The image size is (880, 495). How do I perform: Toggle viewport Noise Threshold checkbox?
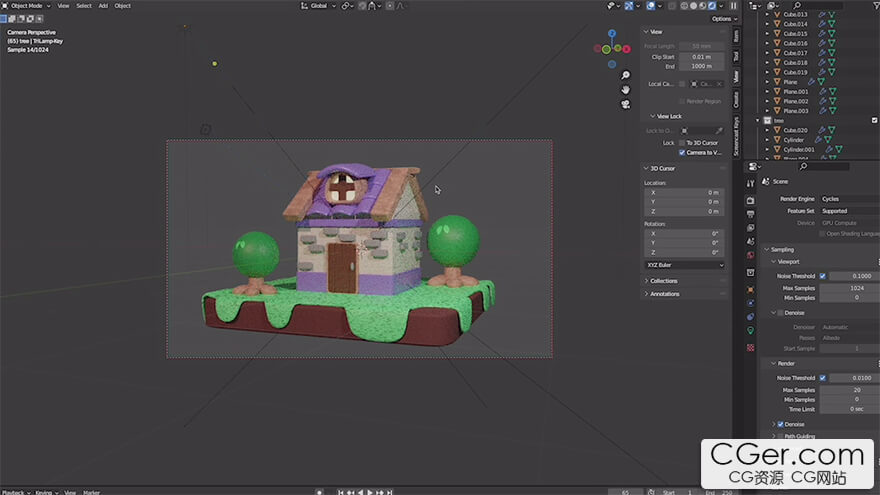(x=823, y=276)
